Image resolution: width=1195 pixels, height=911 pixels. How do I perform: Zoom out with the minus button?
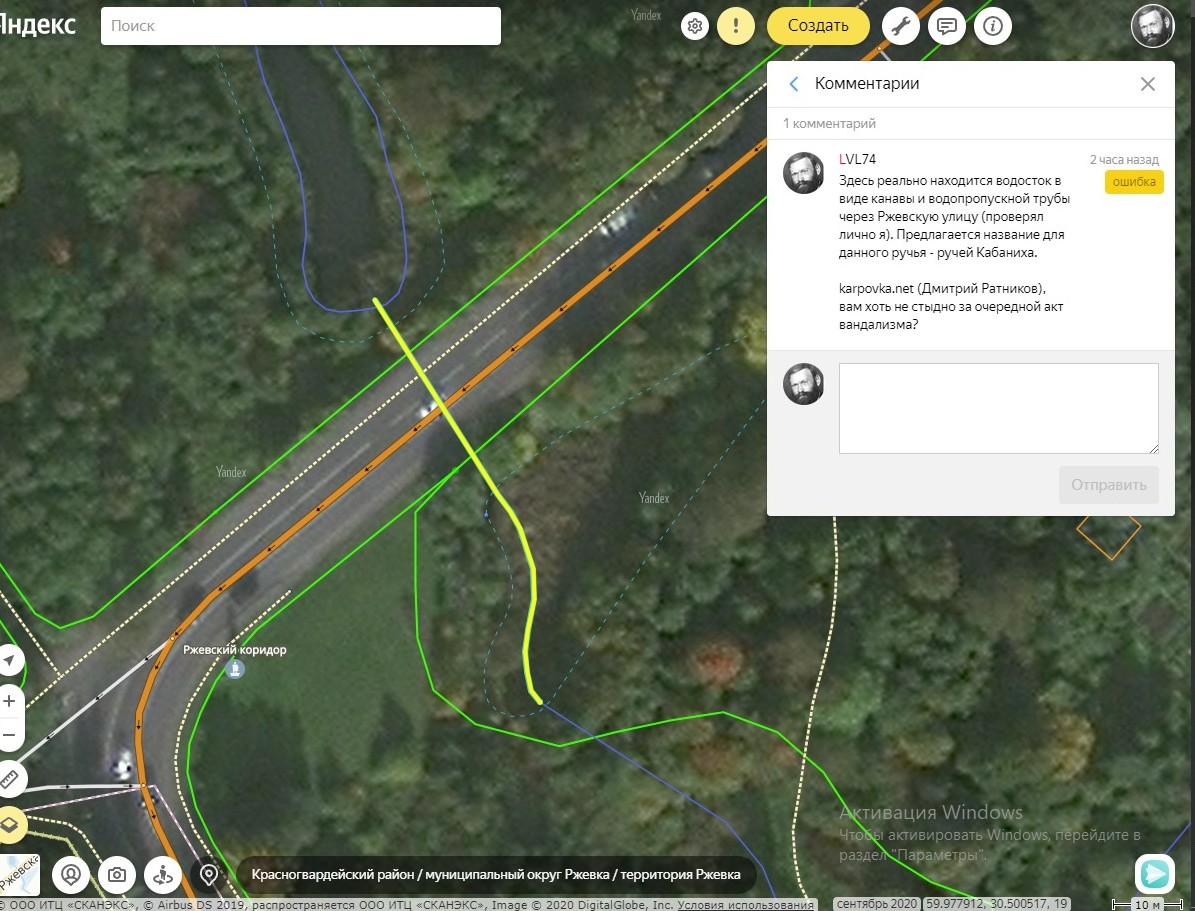10,736
